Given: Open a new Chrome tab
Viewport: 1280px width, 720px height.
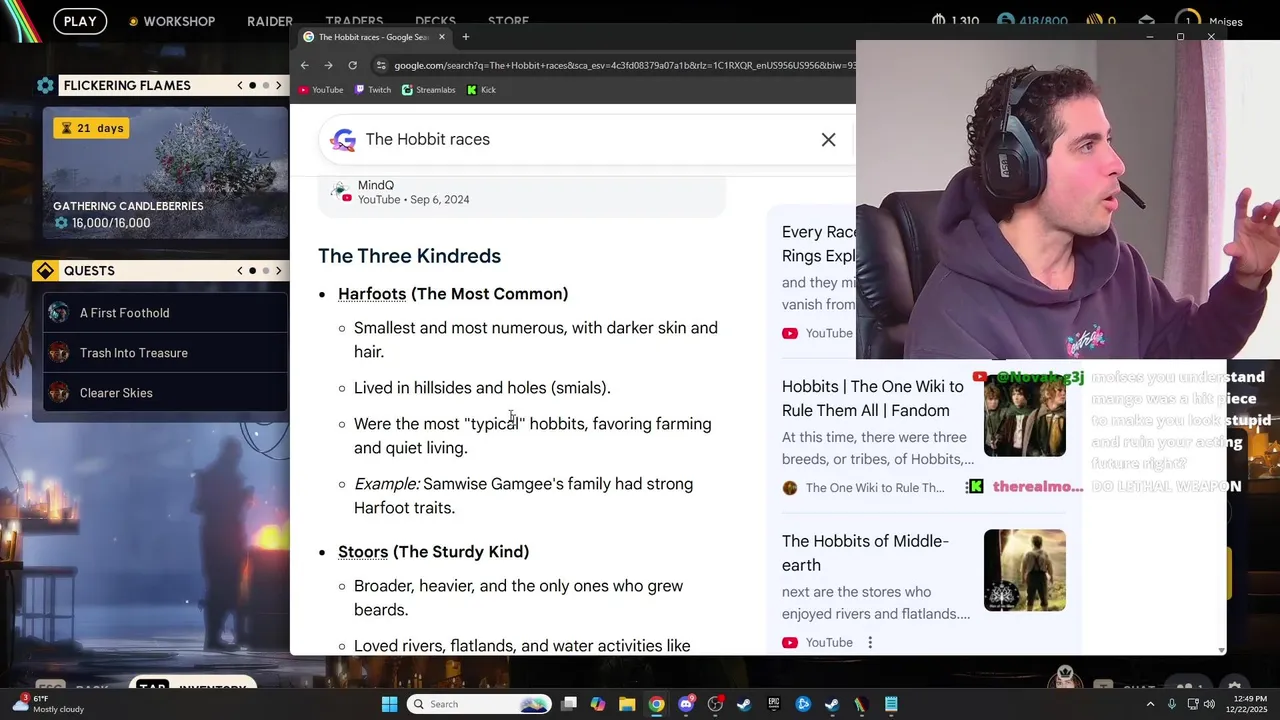Looking at the screenshot, I should point(465,37).
